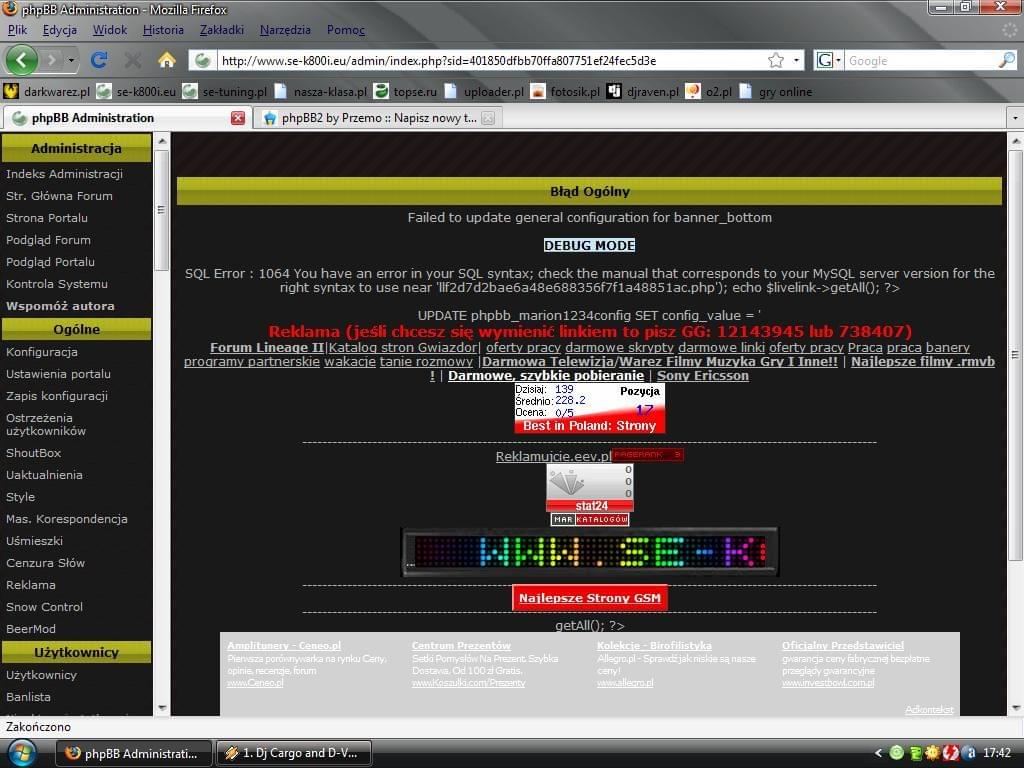Open the fotosik.pl bookmark
Screen dimensions: 1024x768
pyautogui.click(x=565, y=91)
